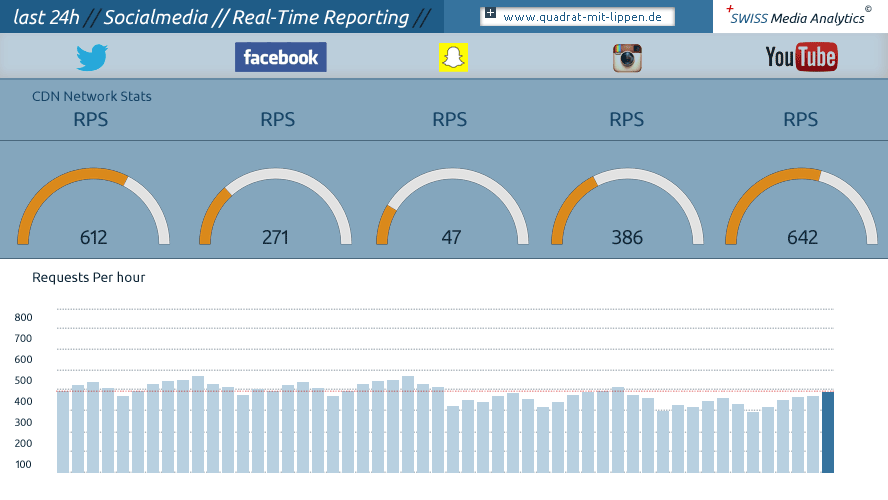Click the RPS label under Snapchat
888x500 pixels.
(450, 119)
